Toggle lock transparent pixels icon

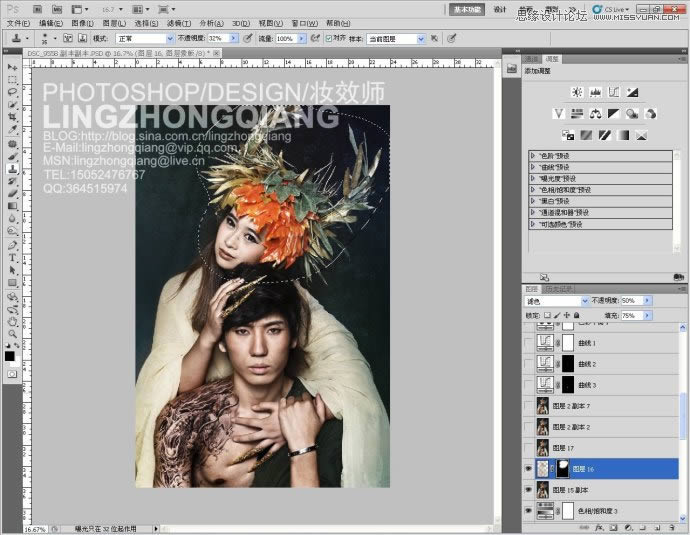coord(547,315)
